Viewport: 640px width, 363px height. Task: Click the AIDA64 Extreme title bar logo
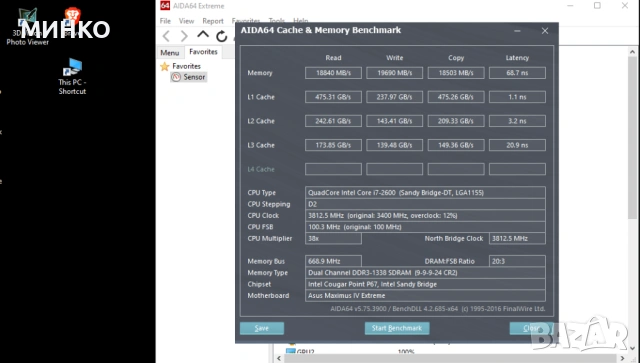(x=165, y=6)
